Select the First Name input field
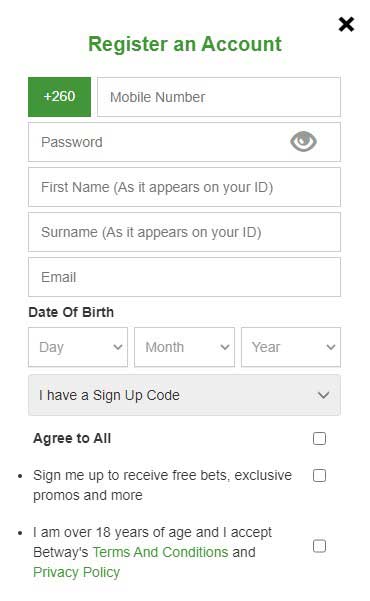Screen dimensions: 370x601 point(184,187)
